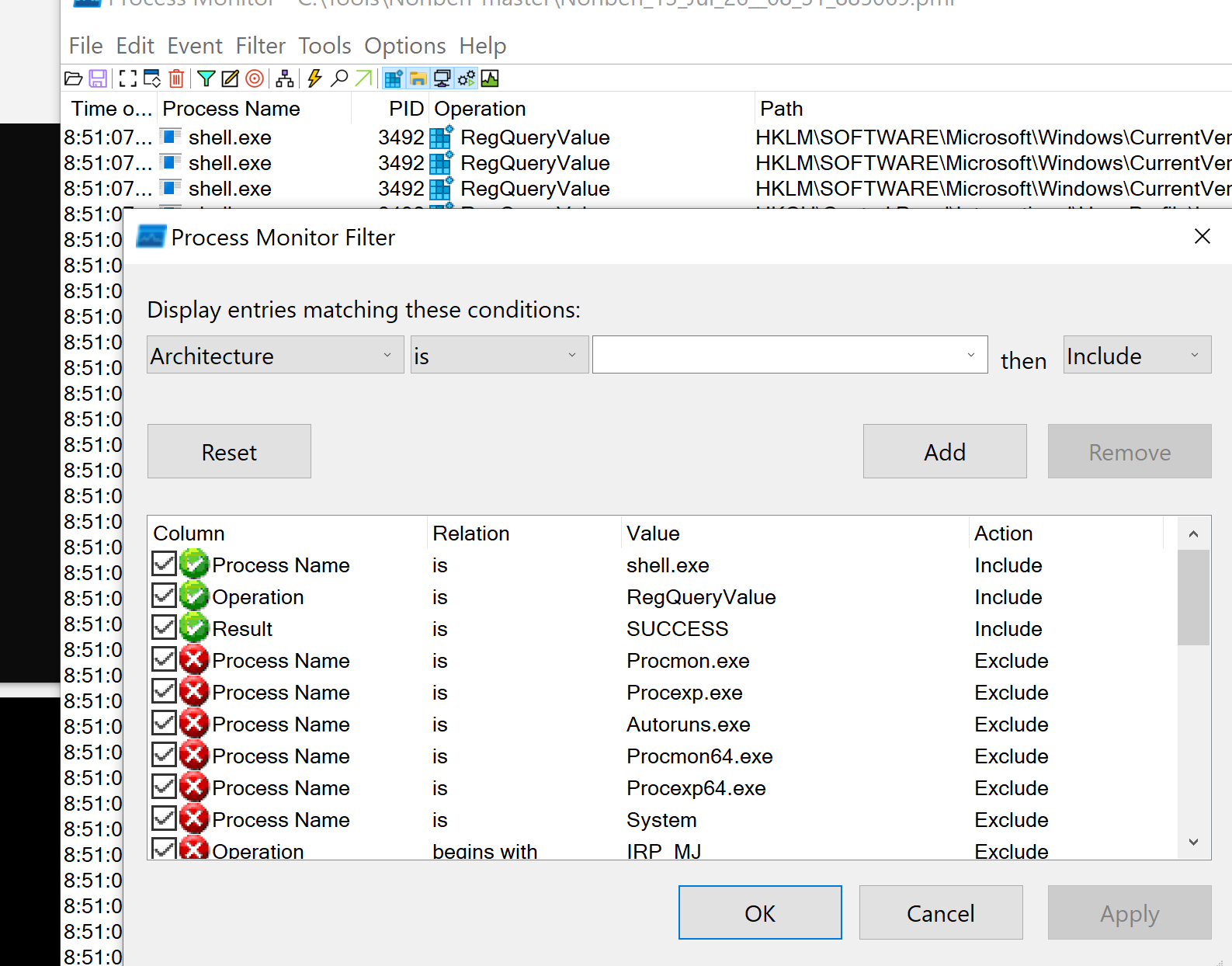
Task: Click the green include icon on shell.exe row
Action: coord(194,564)
